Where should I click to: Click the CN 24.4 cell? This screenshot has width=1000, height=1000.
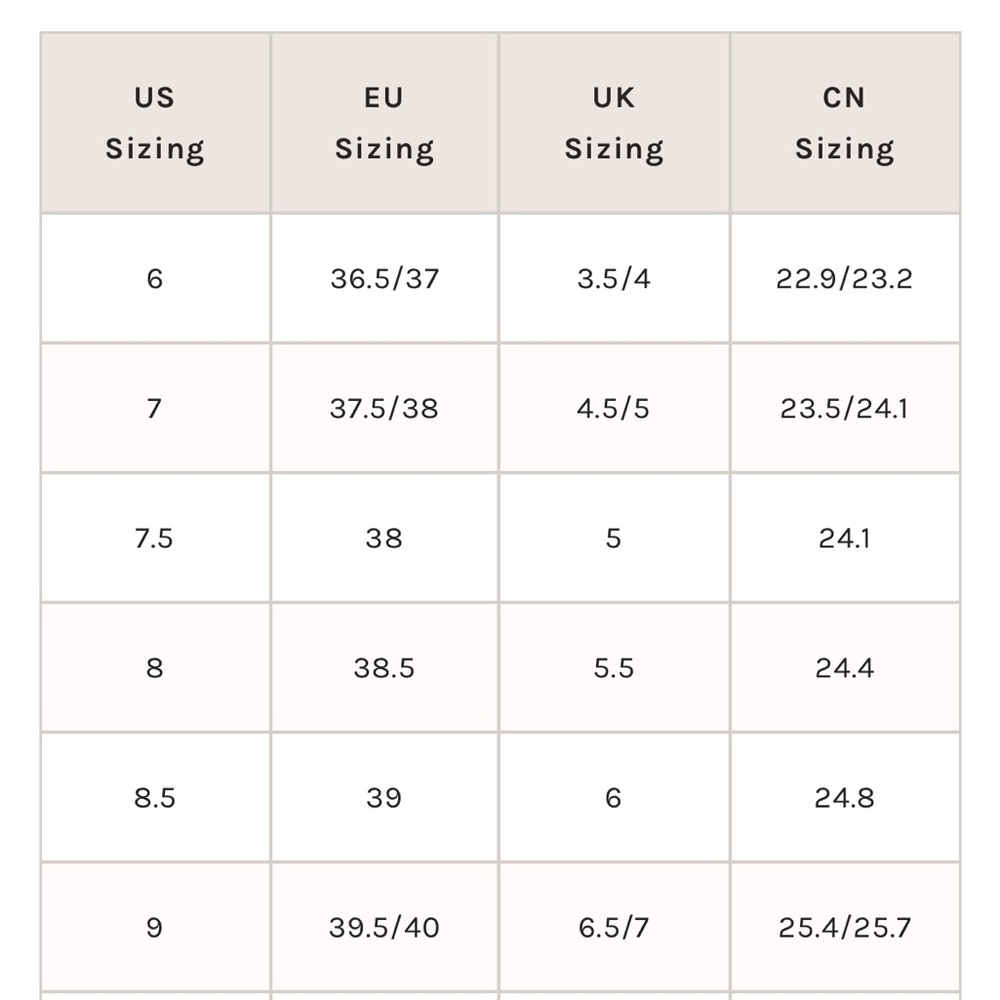(845, 668)
